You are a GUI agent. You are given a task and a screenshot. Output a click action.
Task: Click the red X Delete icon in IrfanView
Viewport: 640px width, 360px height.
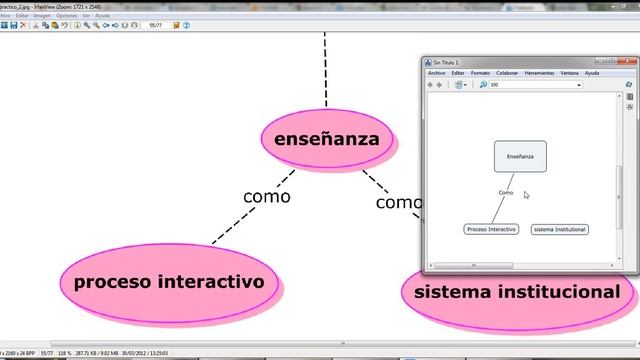tap(23, 25)
